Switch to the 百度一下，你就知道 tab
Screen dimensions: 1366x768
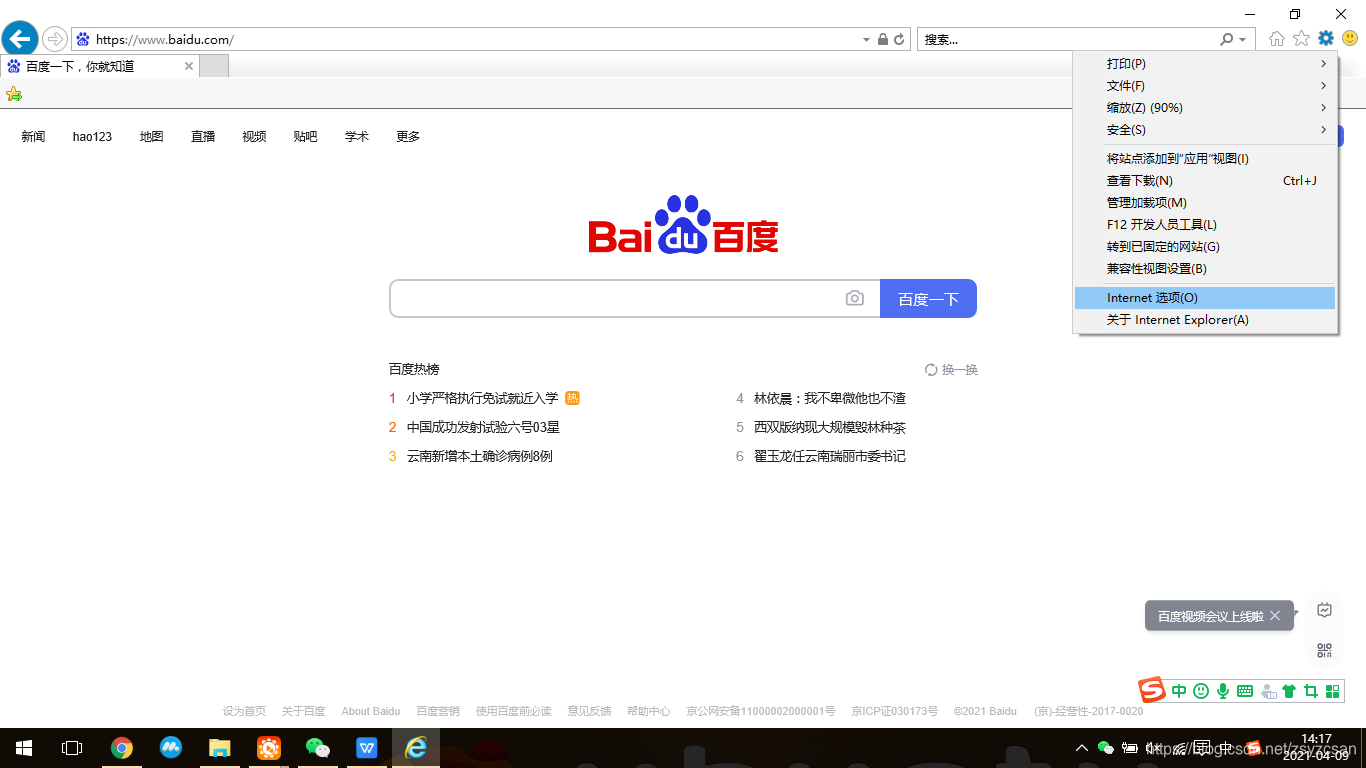click(100, 66)
